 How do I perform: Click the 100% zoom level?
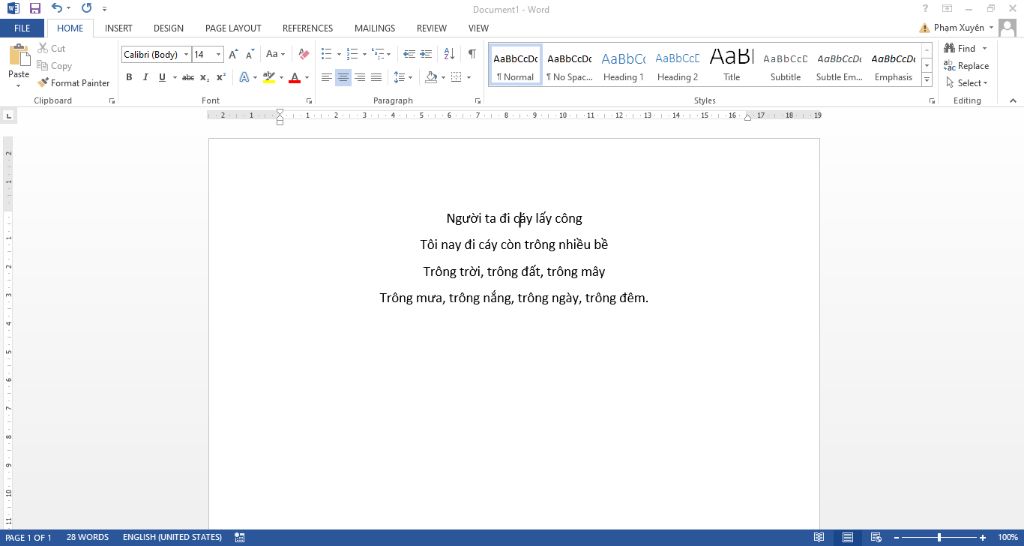[1007, 538]
